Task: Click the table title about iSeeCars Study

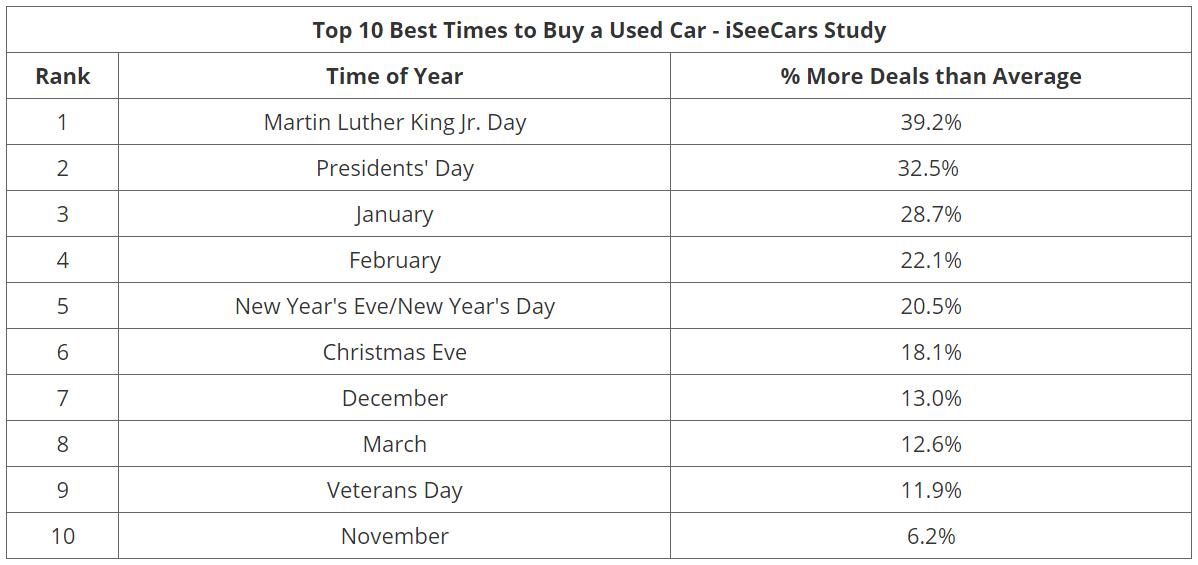Action: (599, 30)
